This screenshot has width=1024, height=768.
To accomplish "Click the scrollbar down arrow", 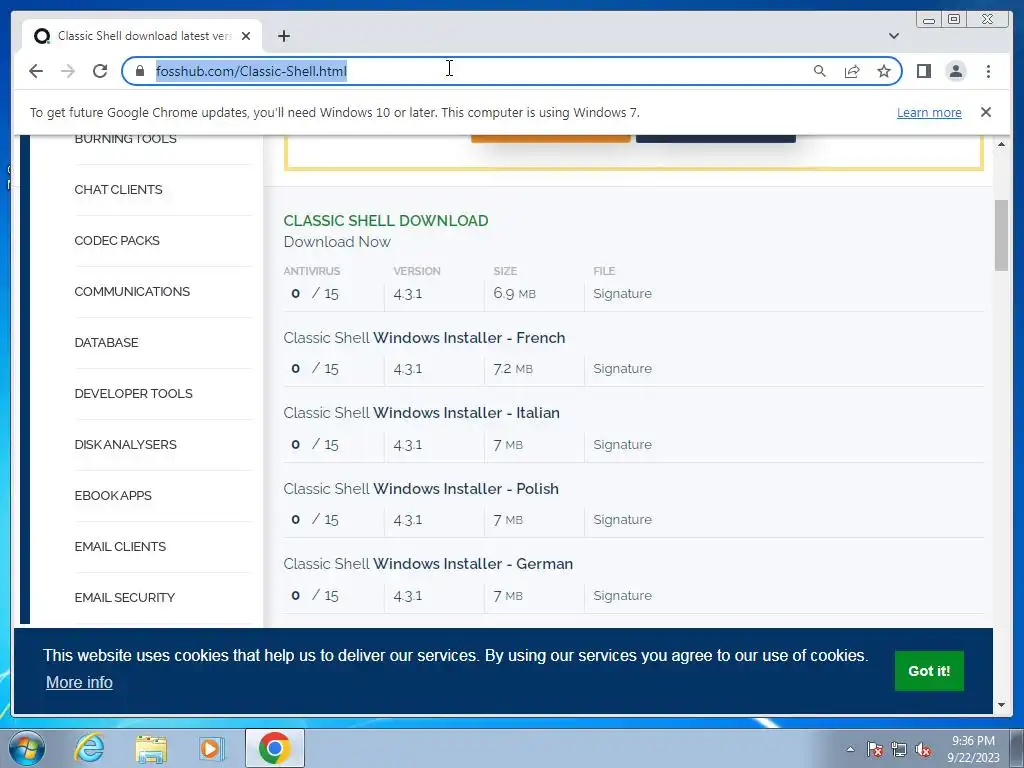I will [1001, 705].
